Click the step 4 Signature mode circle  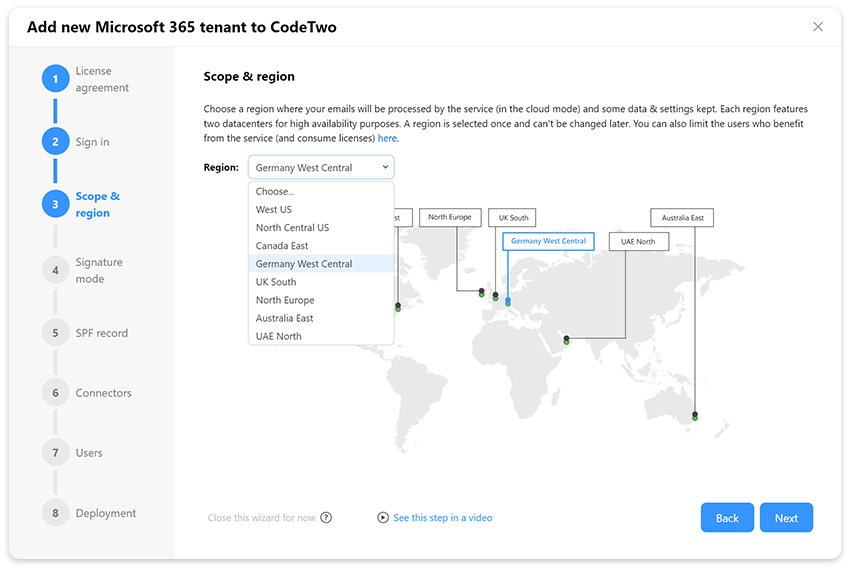pos(55,270)
